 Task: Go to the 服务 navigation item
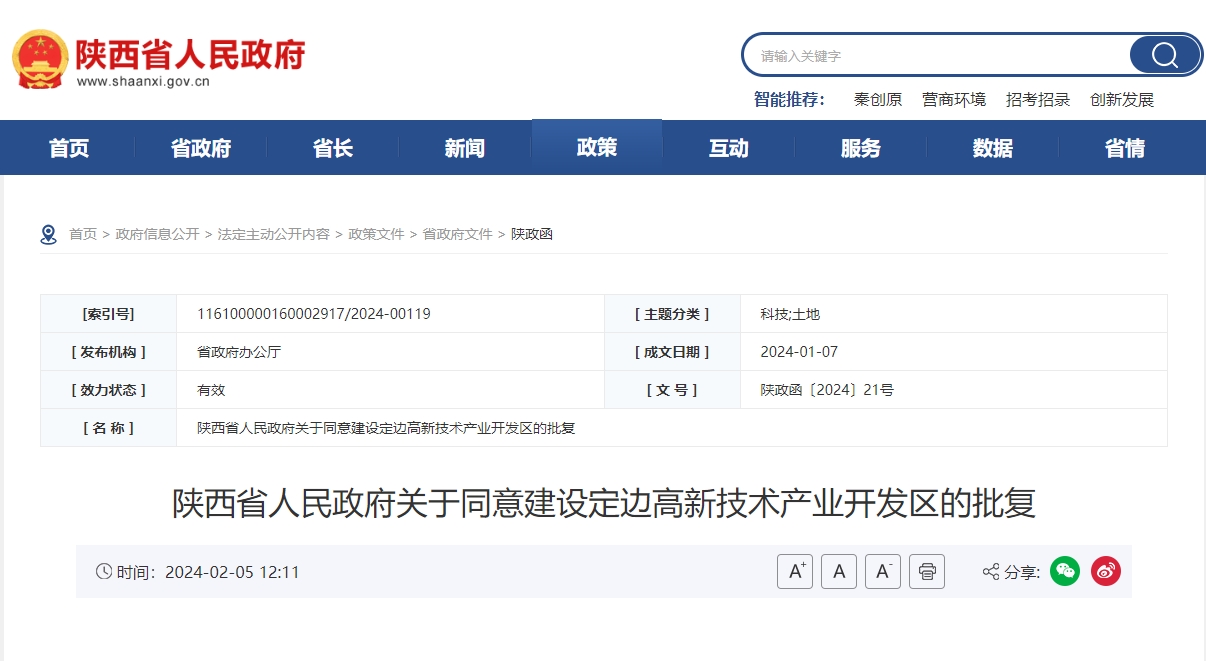tap(861, 148)
